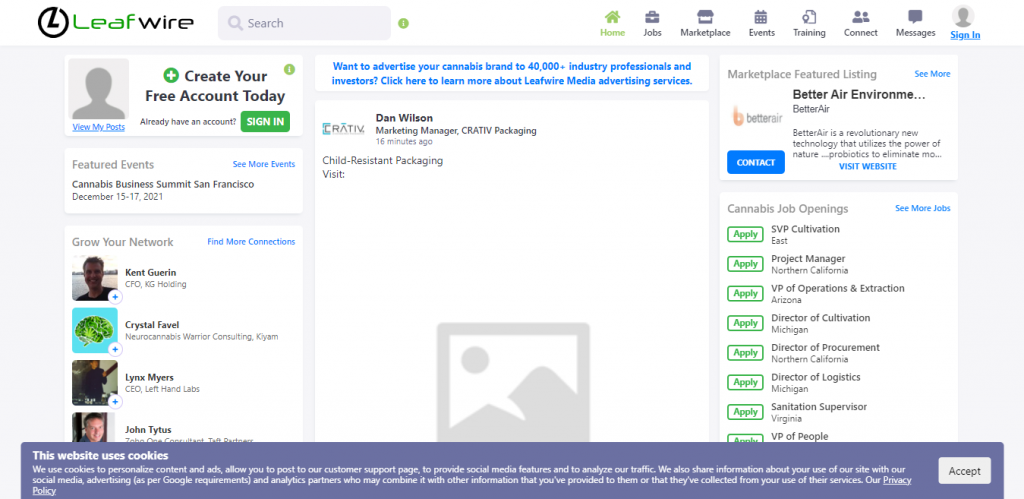
Task: Open Director of Logistics job title
Action: coord(816,377)
